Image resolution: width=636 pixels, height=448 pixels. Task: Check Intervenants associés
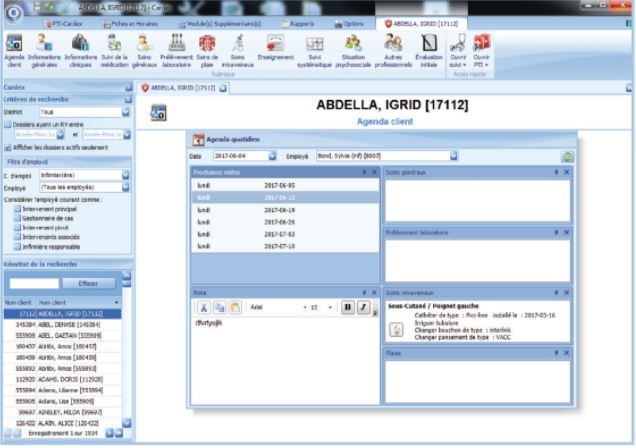point(17,237)
